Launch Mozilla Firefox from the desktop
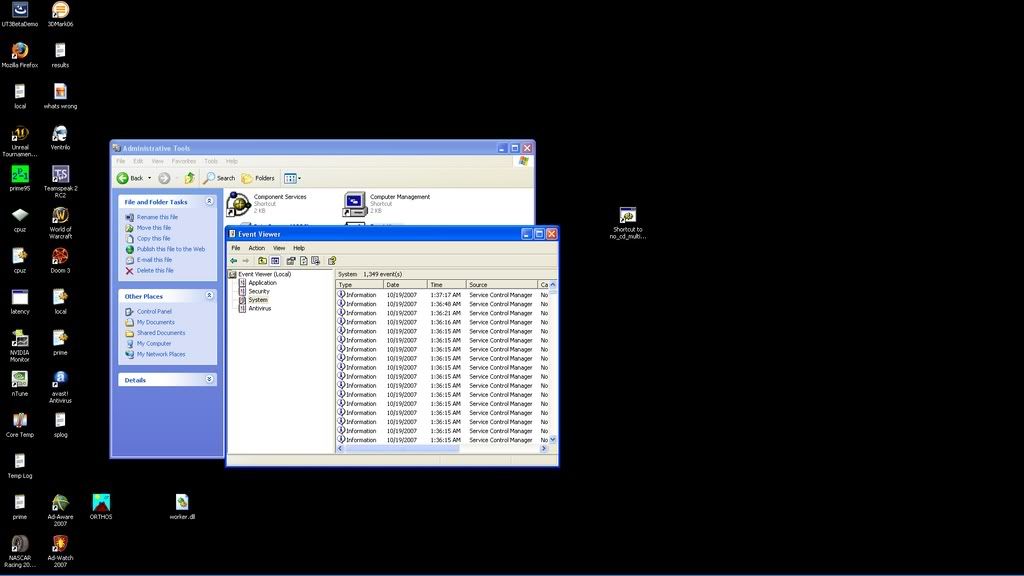The width and height of the screenshot is (1024, 576). (19, 51)
